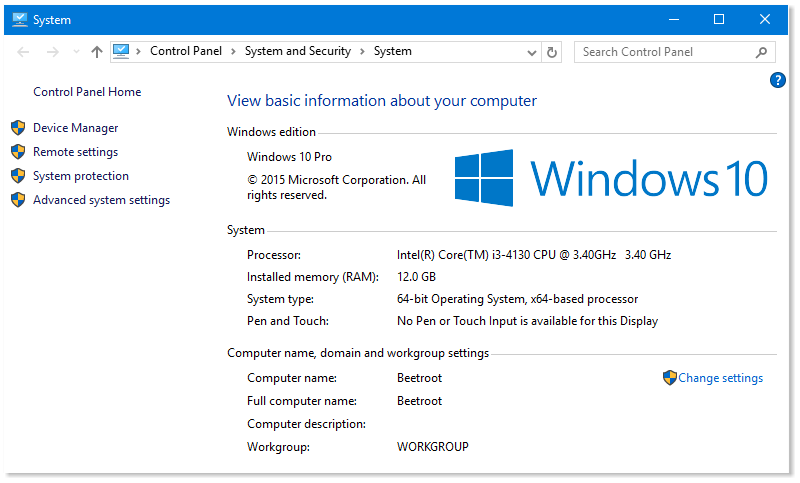Viewport: 800px width, 483px height.
Task: Click Beetroot next to Computer name
Action: click(419, 378)
